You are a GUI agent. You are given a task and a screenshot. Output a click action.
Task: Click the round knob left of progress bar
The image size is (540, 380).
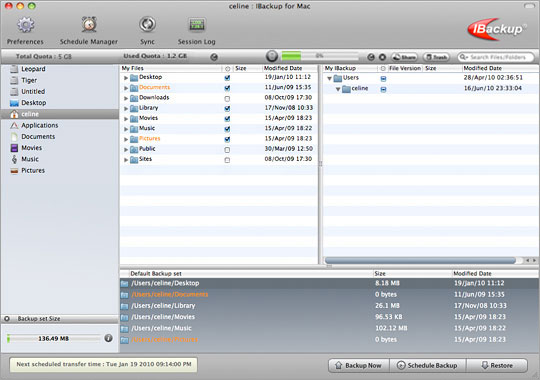pos(272,56)
